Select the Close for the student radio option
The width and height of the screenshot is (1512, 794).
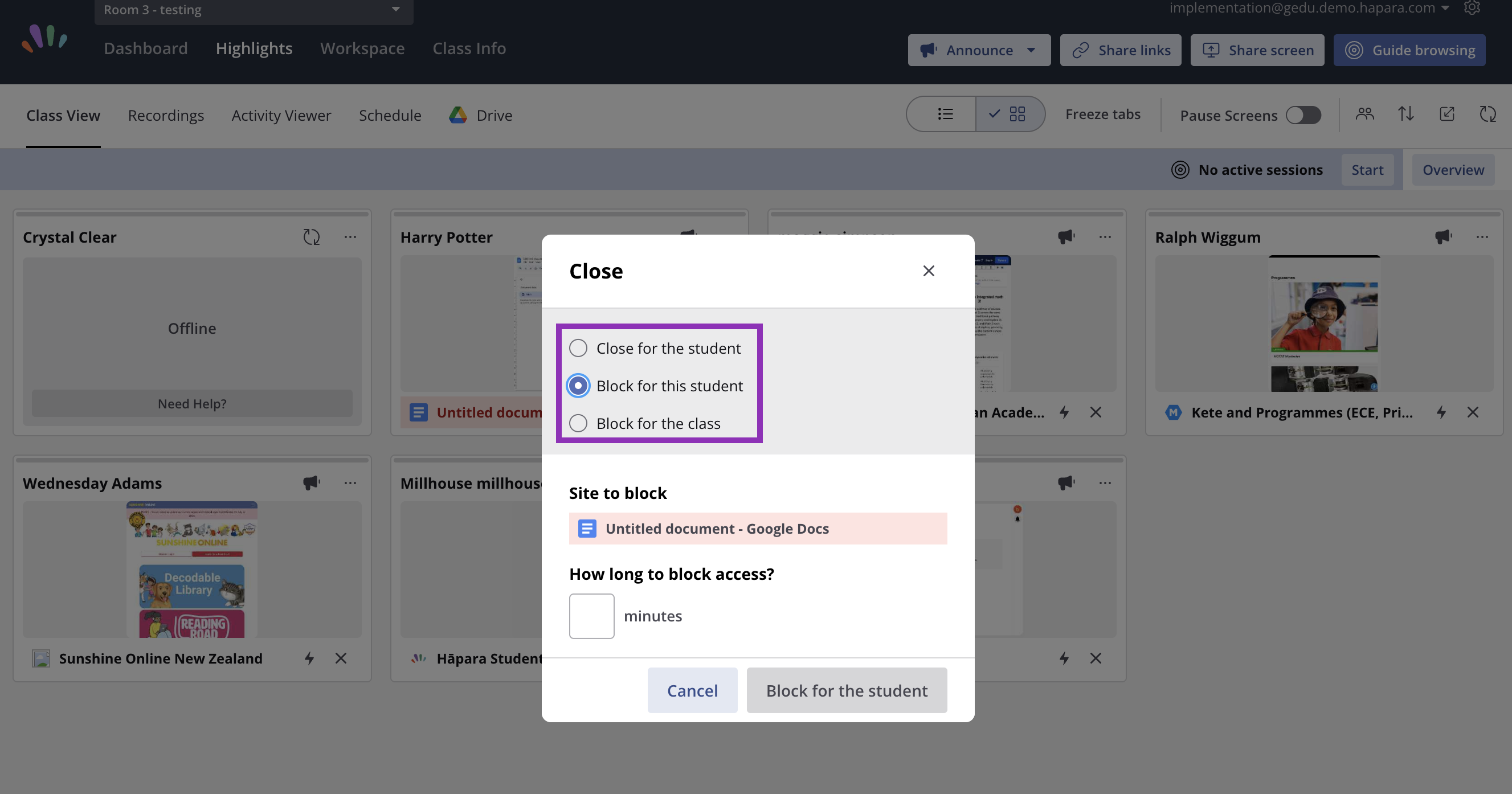pyautogui.click(x=578, y=348)
